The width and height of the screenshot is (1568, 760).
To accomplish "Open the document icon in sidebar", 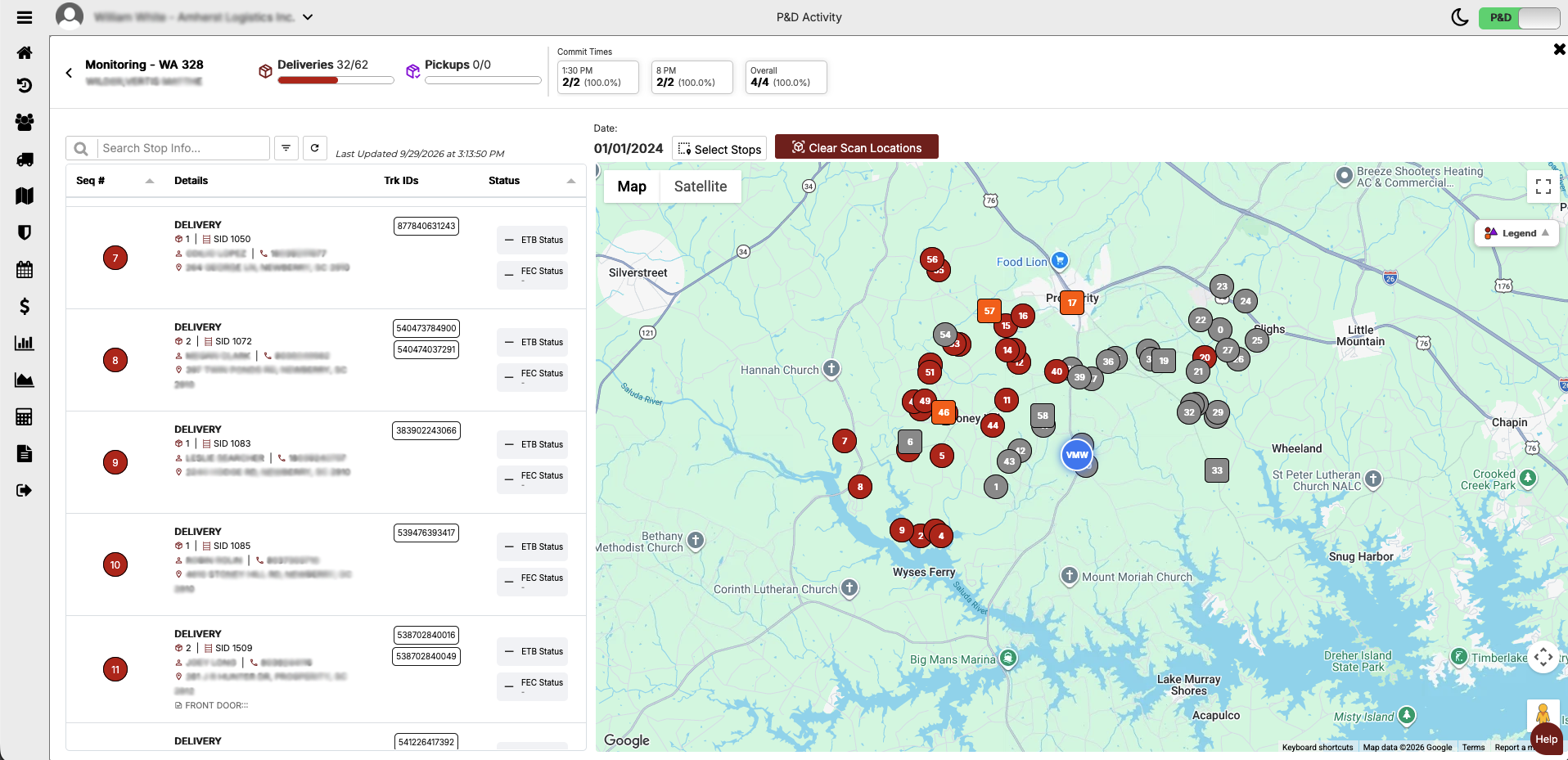I will [x=25, y=453].
